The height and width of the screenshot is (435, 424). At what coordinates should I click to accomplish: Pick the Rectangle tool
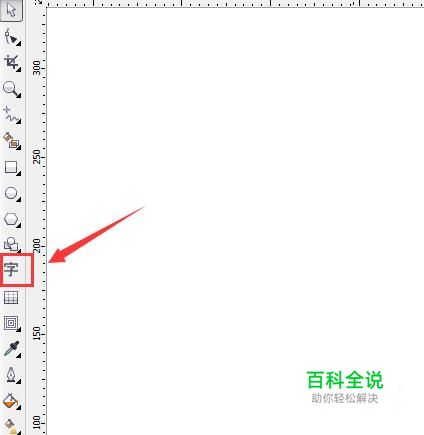tap(12, 167)
